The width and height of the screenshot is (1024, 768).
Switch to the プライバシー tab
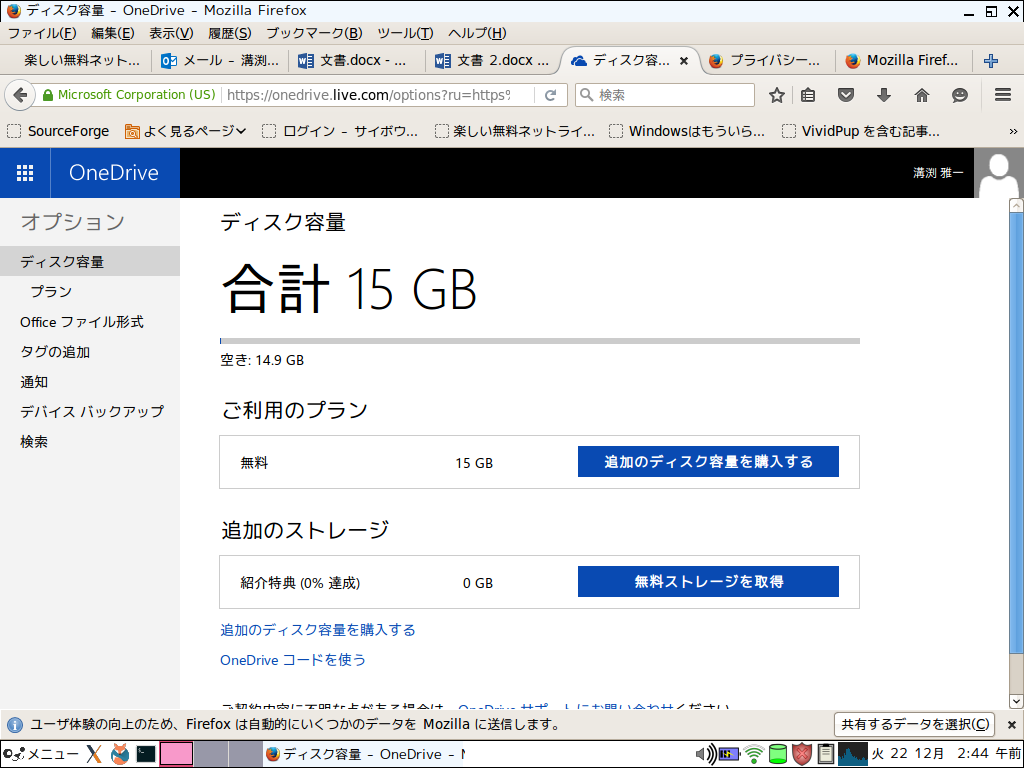click(768, 61)
